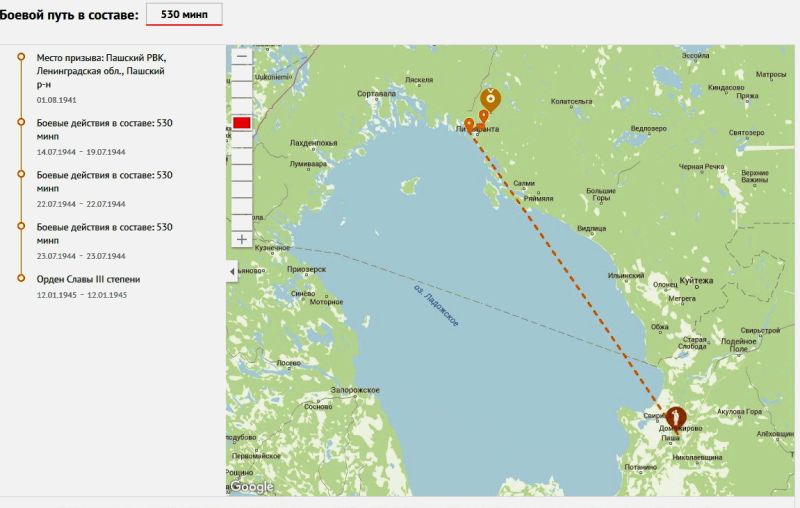The width and height of the screenshot is (800, 508).
Task: Click the red zoom level slider handle
Action: coord(242,122)
